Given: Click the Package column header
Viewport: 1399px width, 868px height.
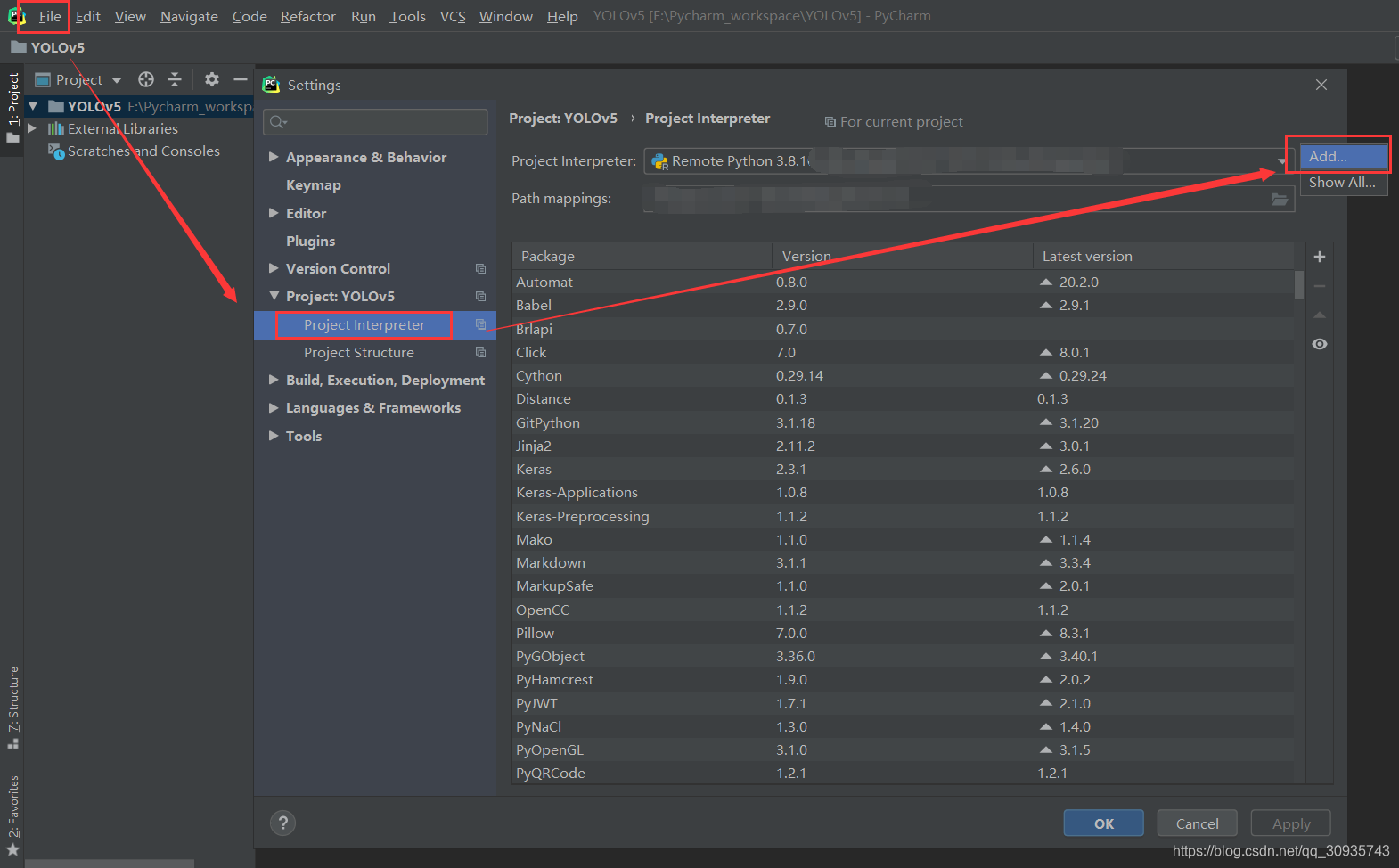Looking at the screenshot, I should point(642,256).
